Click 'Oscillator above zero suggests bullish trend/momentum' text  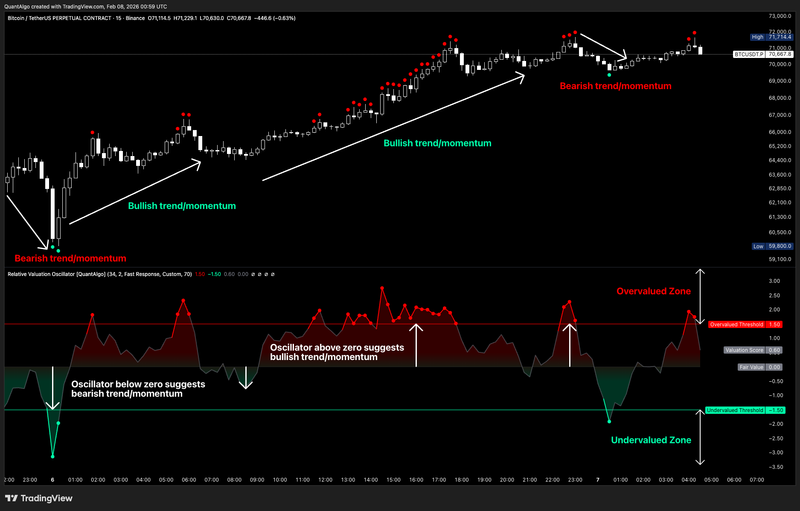click(x=337, y=352)
